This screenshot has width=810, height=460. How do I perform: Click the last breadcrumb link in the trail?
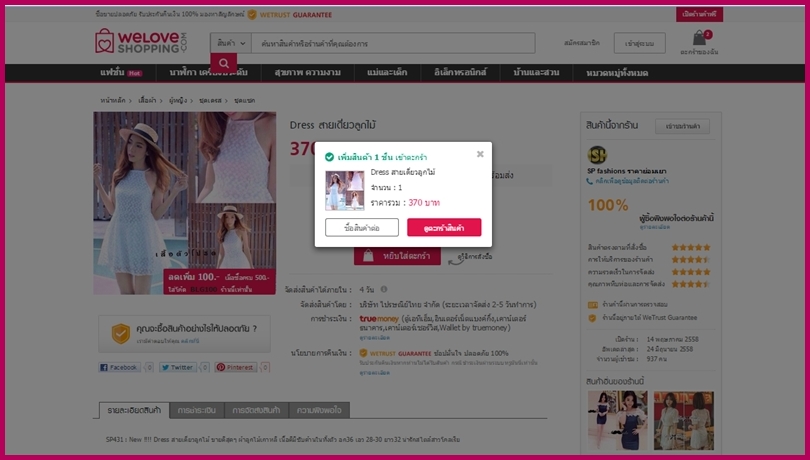pyautogui.click(x=244, y=100)
